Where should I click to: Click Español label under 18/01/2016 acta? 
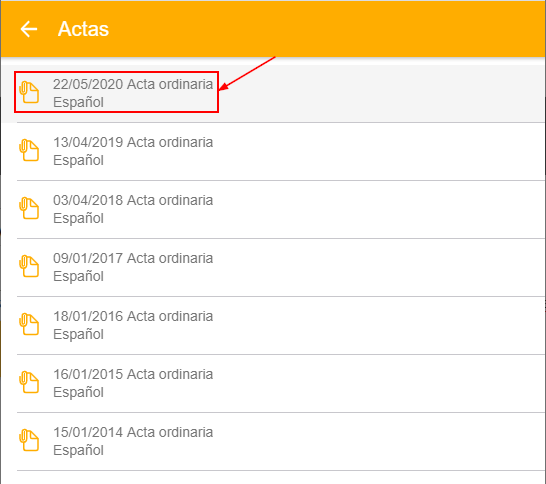coord(78,334)
